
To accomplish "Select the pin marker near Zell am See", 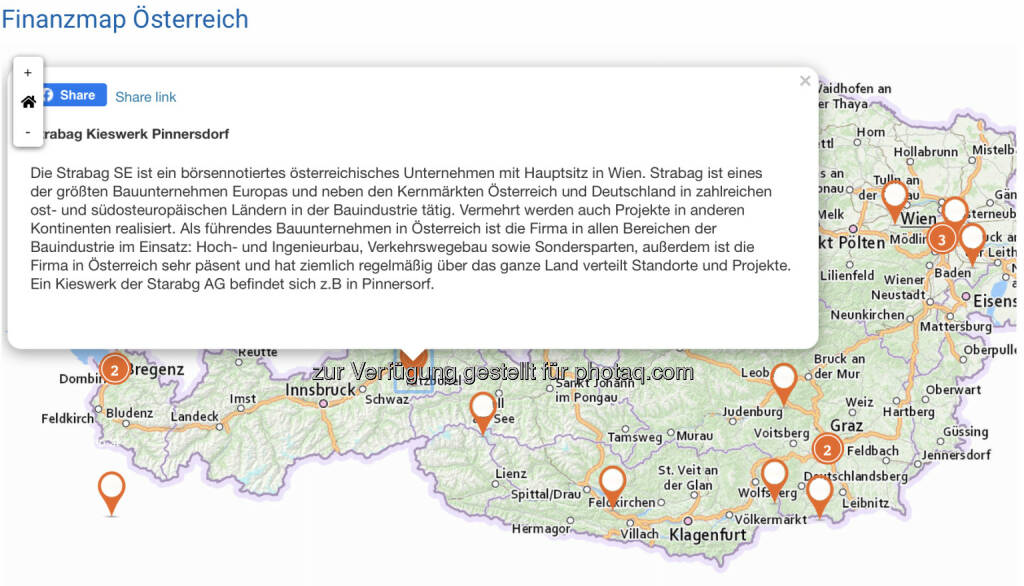I will (x=483, y=411).
